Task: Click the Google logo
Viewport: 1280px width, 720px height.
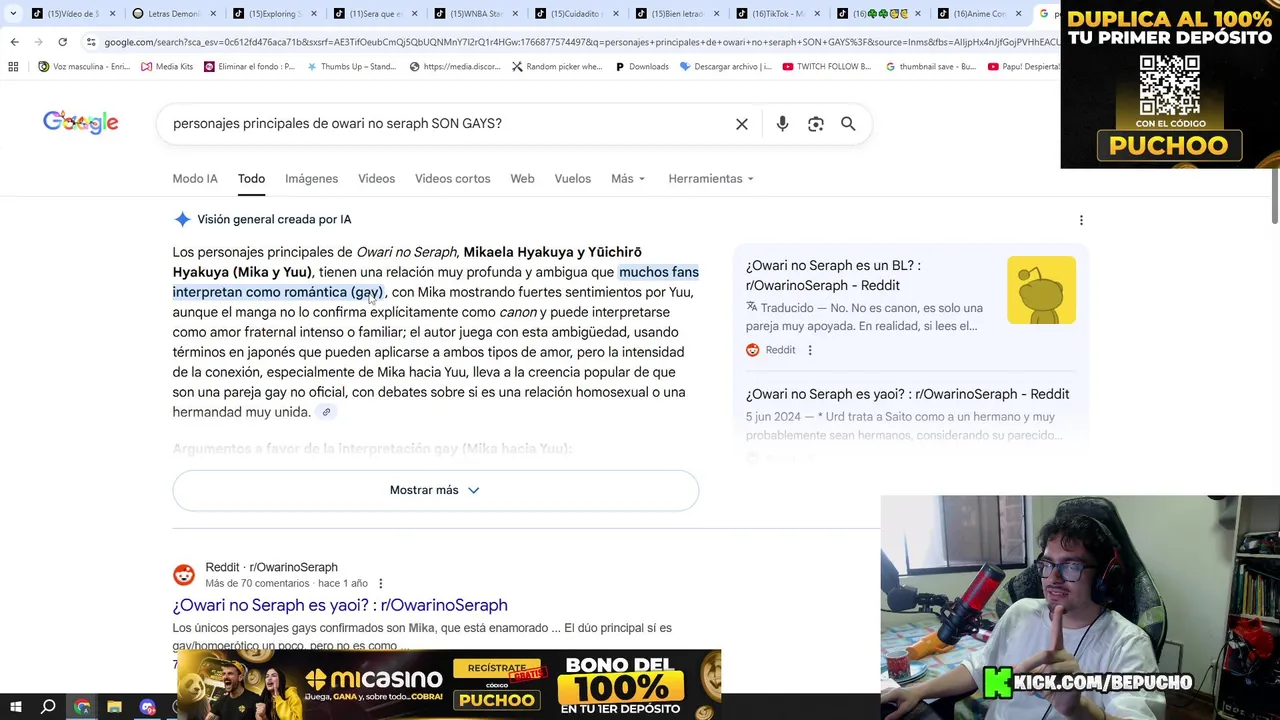Action: pyautogui.click(x=81, y=123)
